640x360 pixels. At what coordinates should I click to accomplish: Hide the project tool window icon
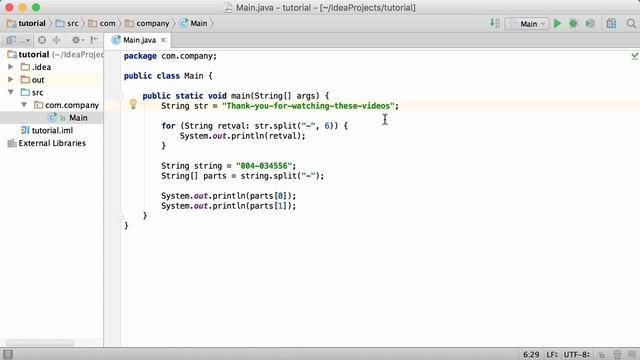click(x=94, y=40)
